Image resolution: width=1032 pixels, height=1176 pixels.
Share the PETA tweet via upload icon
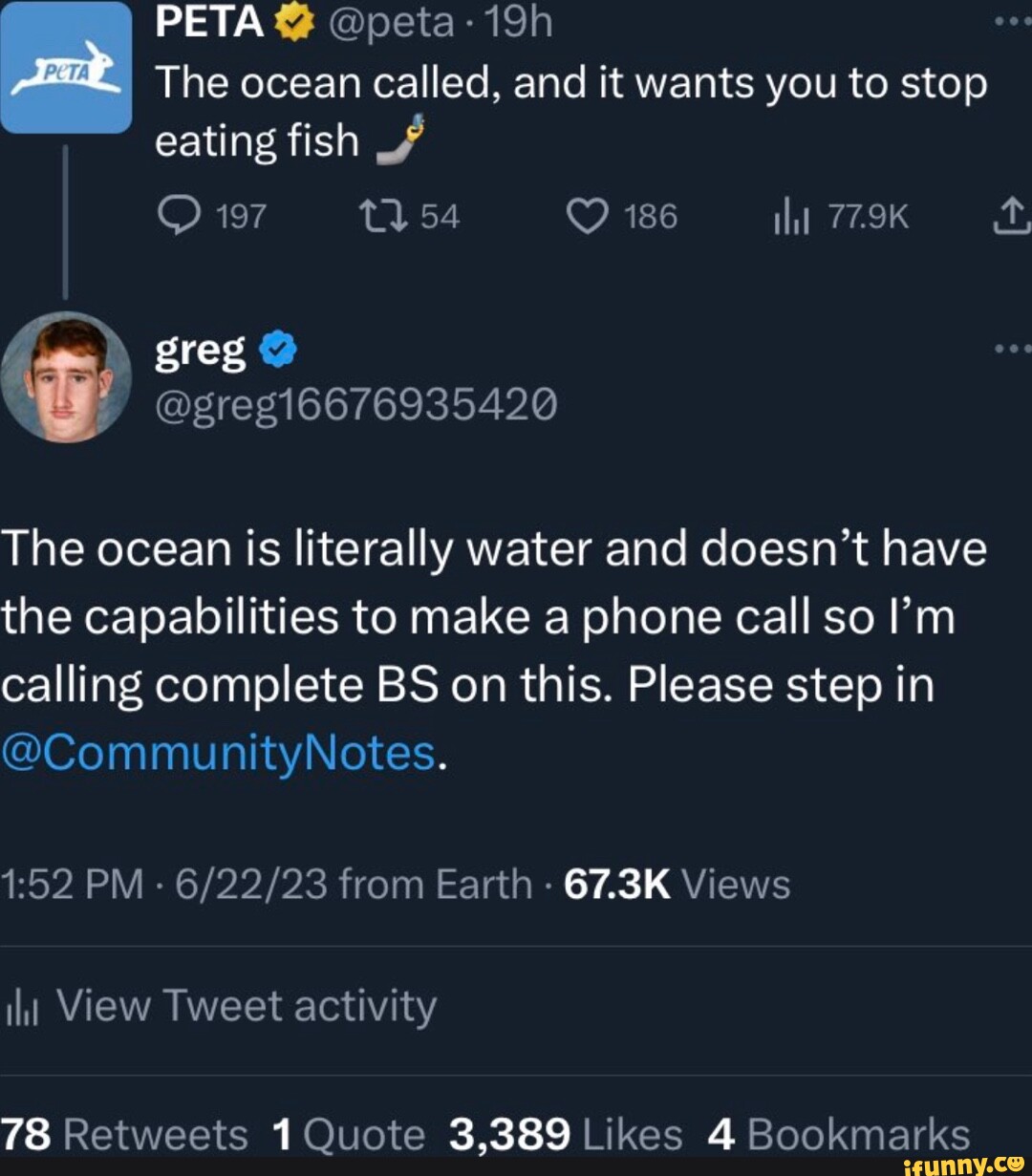tap(1011, 218)
